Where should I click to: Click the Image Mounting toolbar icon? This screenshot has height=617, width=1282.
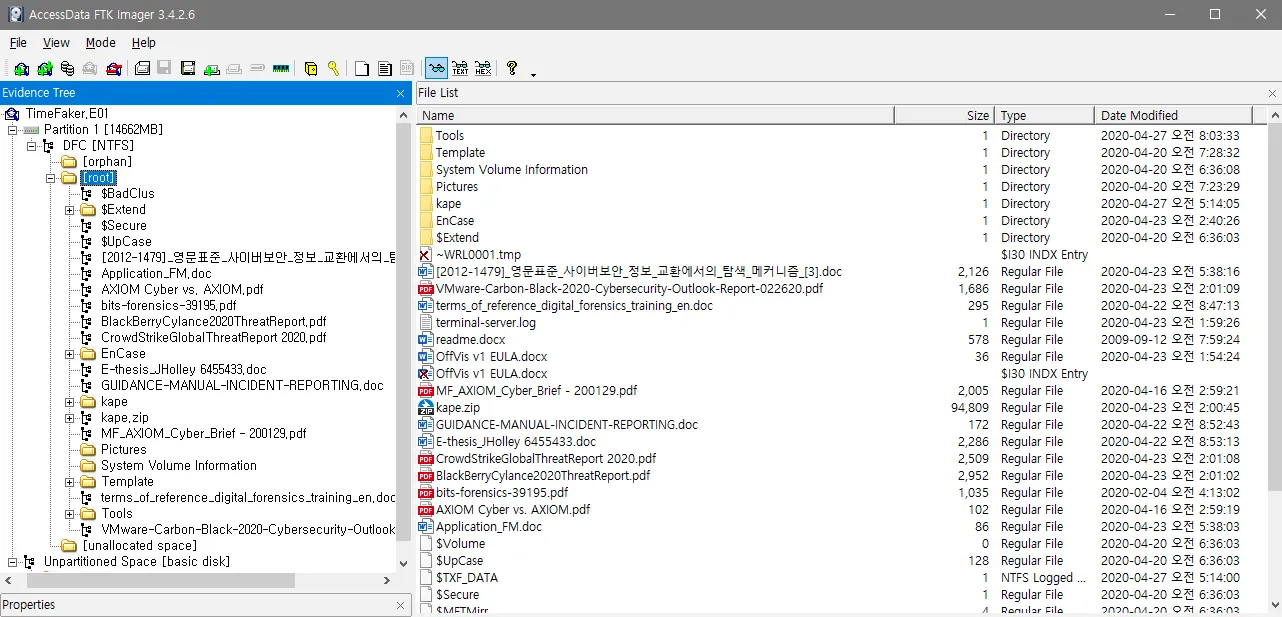coord(67,68)
